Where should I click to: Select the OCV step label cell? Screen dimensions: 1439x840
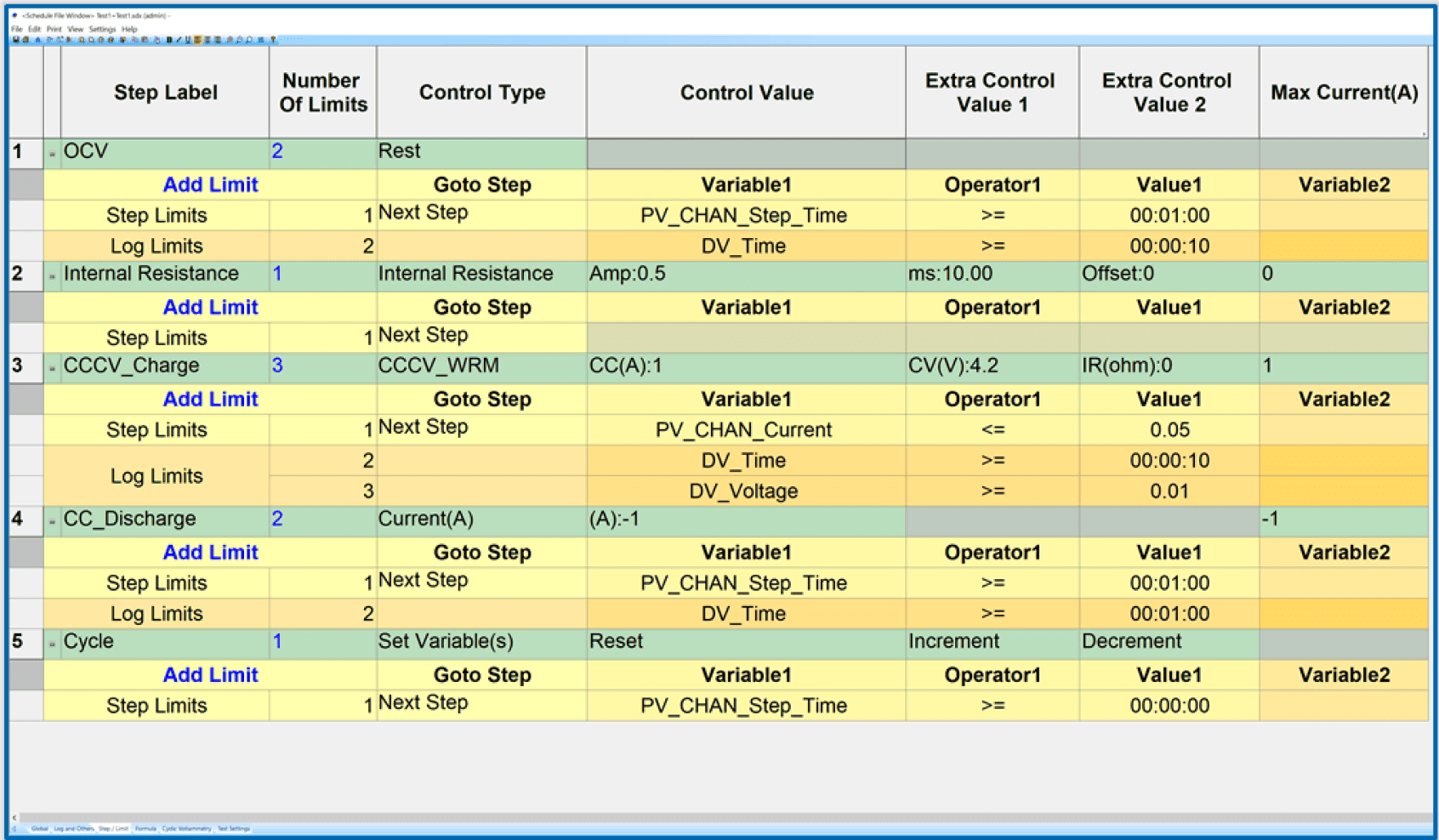(165, 153)
